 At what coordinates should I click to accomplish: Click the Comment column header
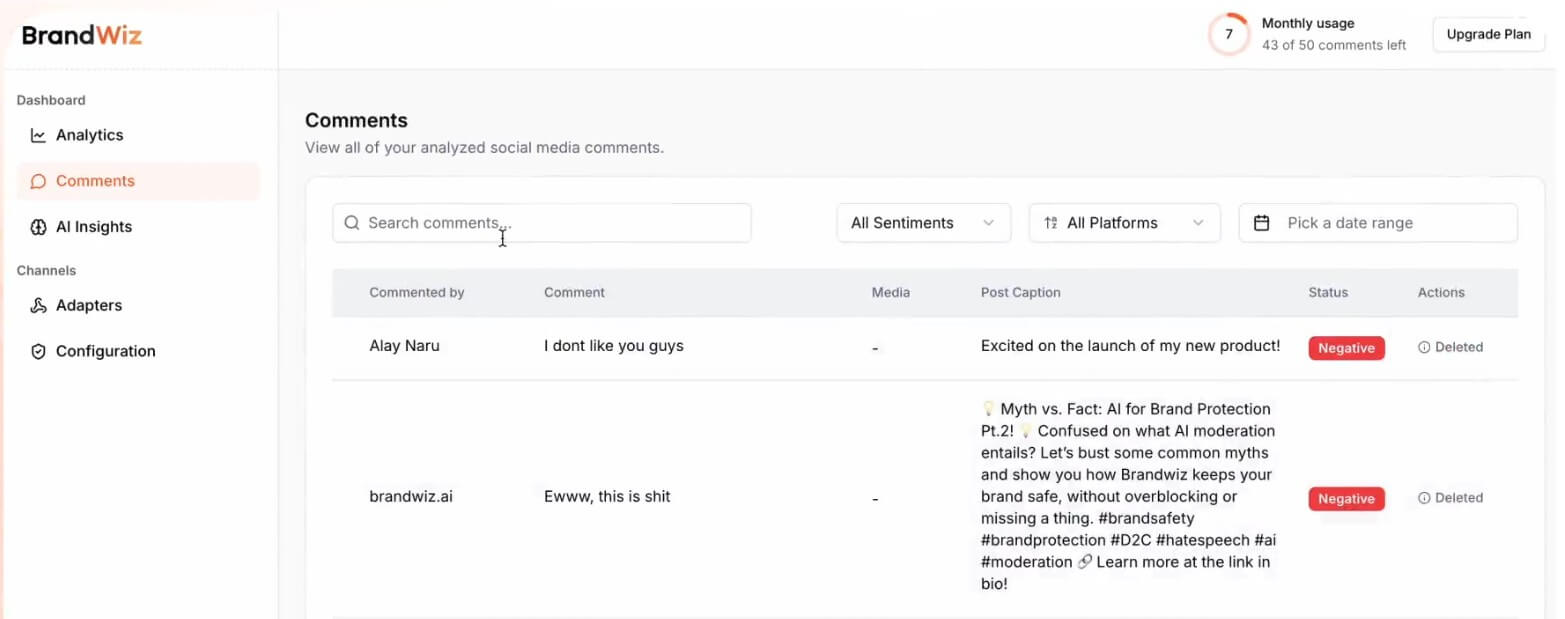click(x=574, y=293)
